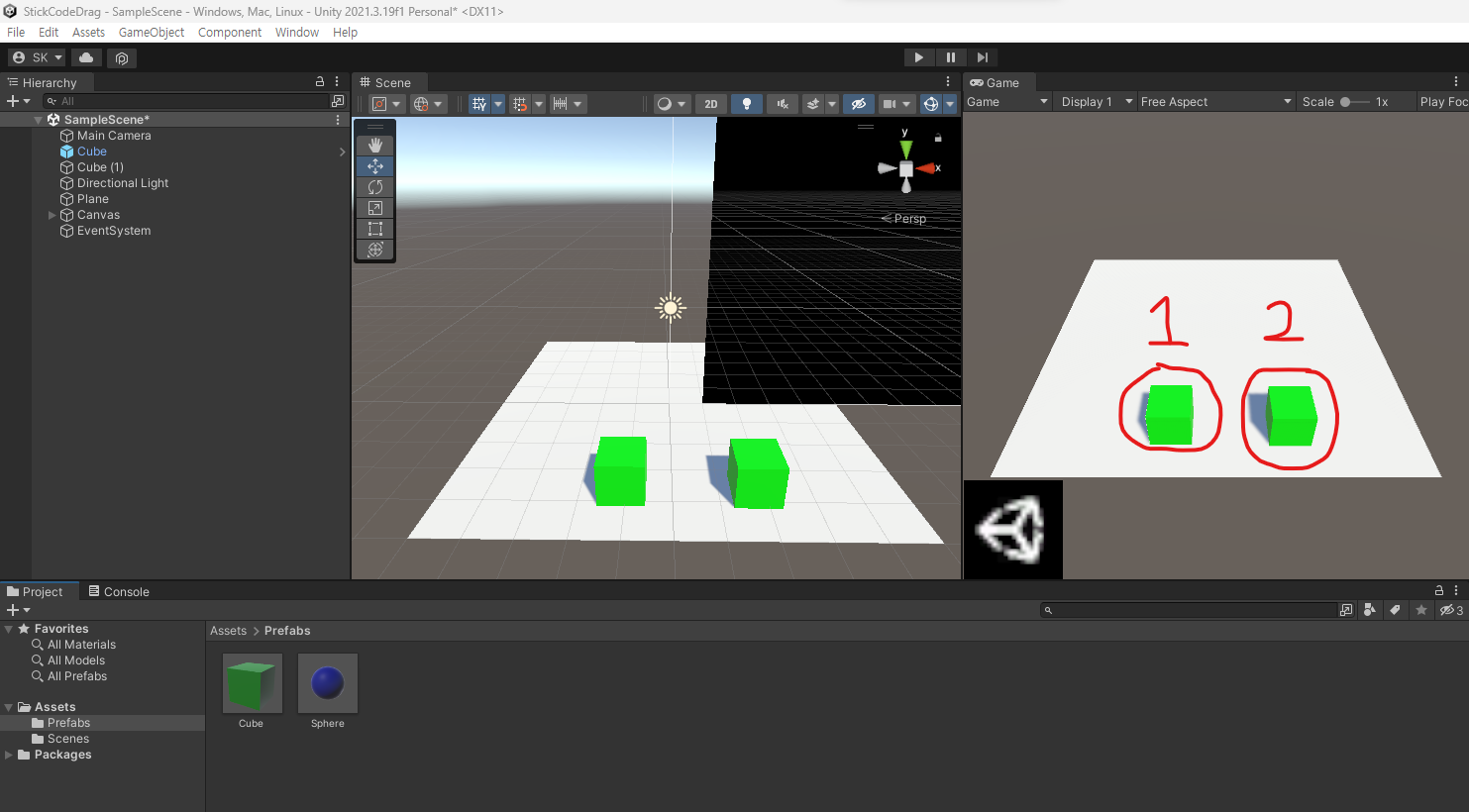
Task: Open the grid axis dropdown arrow
Action: click(498, 104)
